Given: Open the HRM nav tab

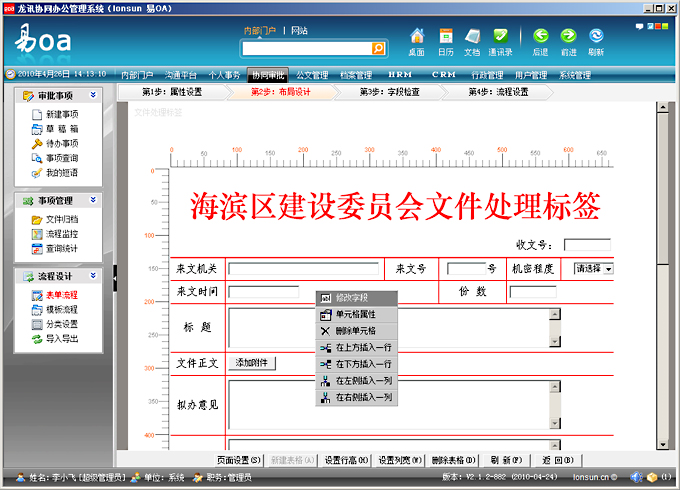Looking at the screenshot, I should (x=400, y=75).
